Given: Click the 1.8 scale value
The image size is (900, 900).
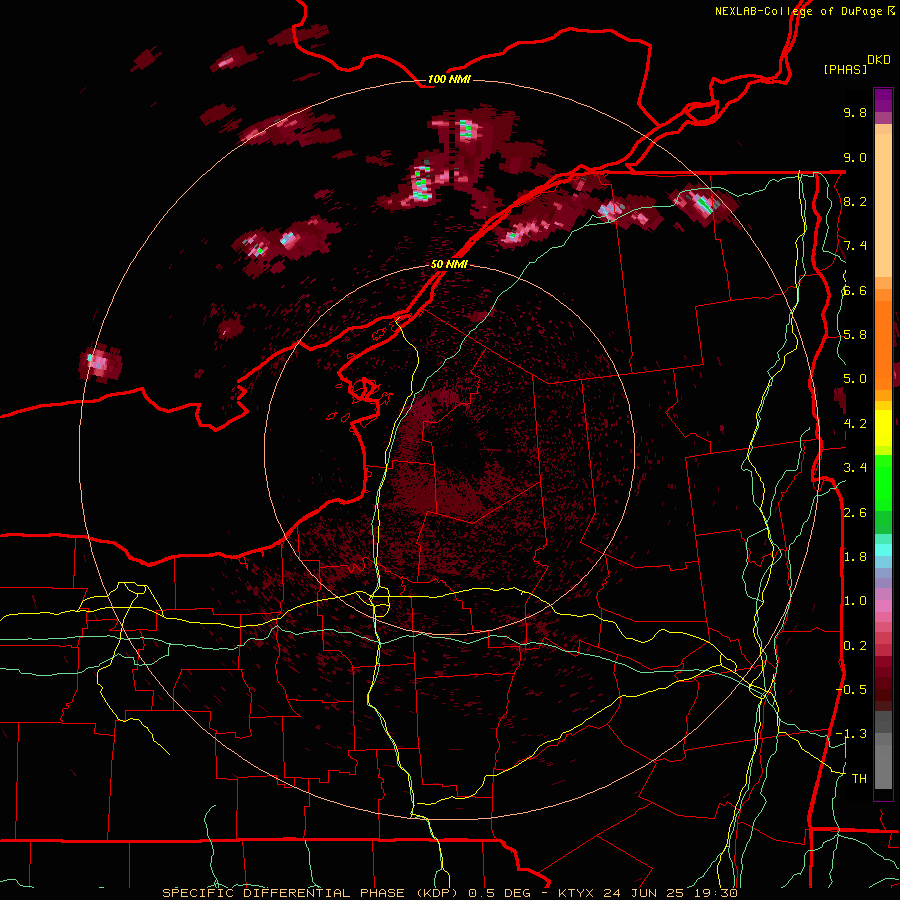Looking at the screenshot, I should [855, 557].
